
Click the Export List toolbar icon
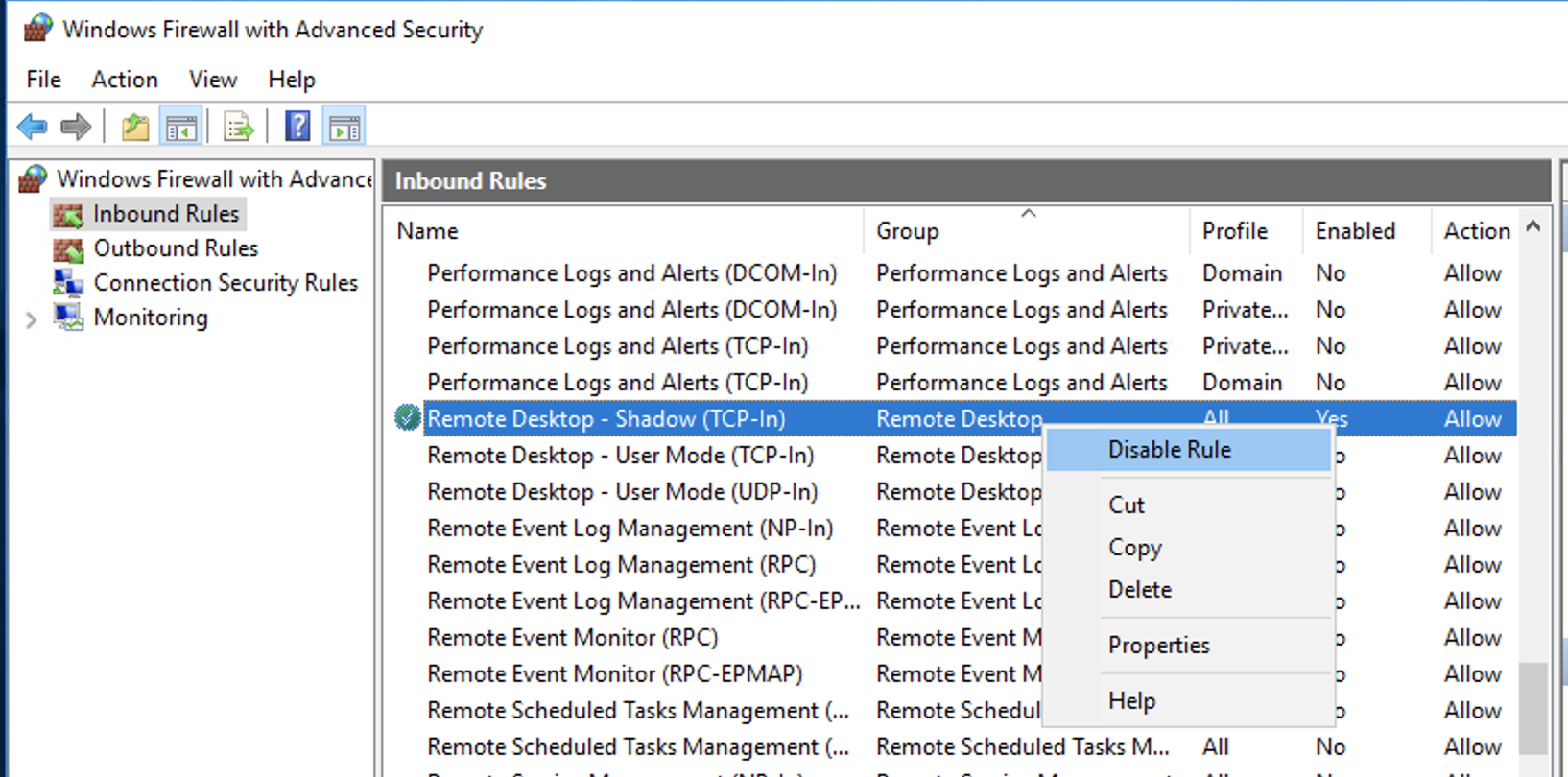click(x=238, y=127)
